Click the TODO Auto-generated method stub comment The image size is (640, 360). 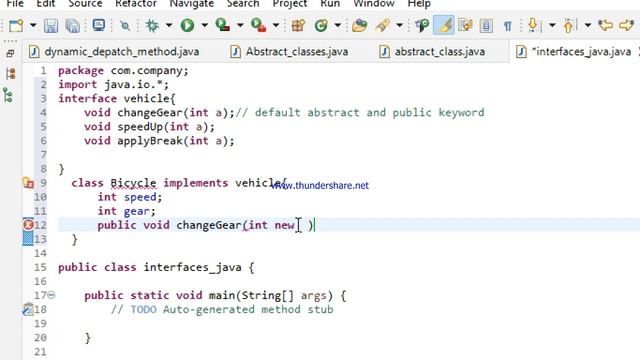coord(222,309)
